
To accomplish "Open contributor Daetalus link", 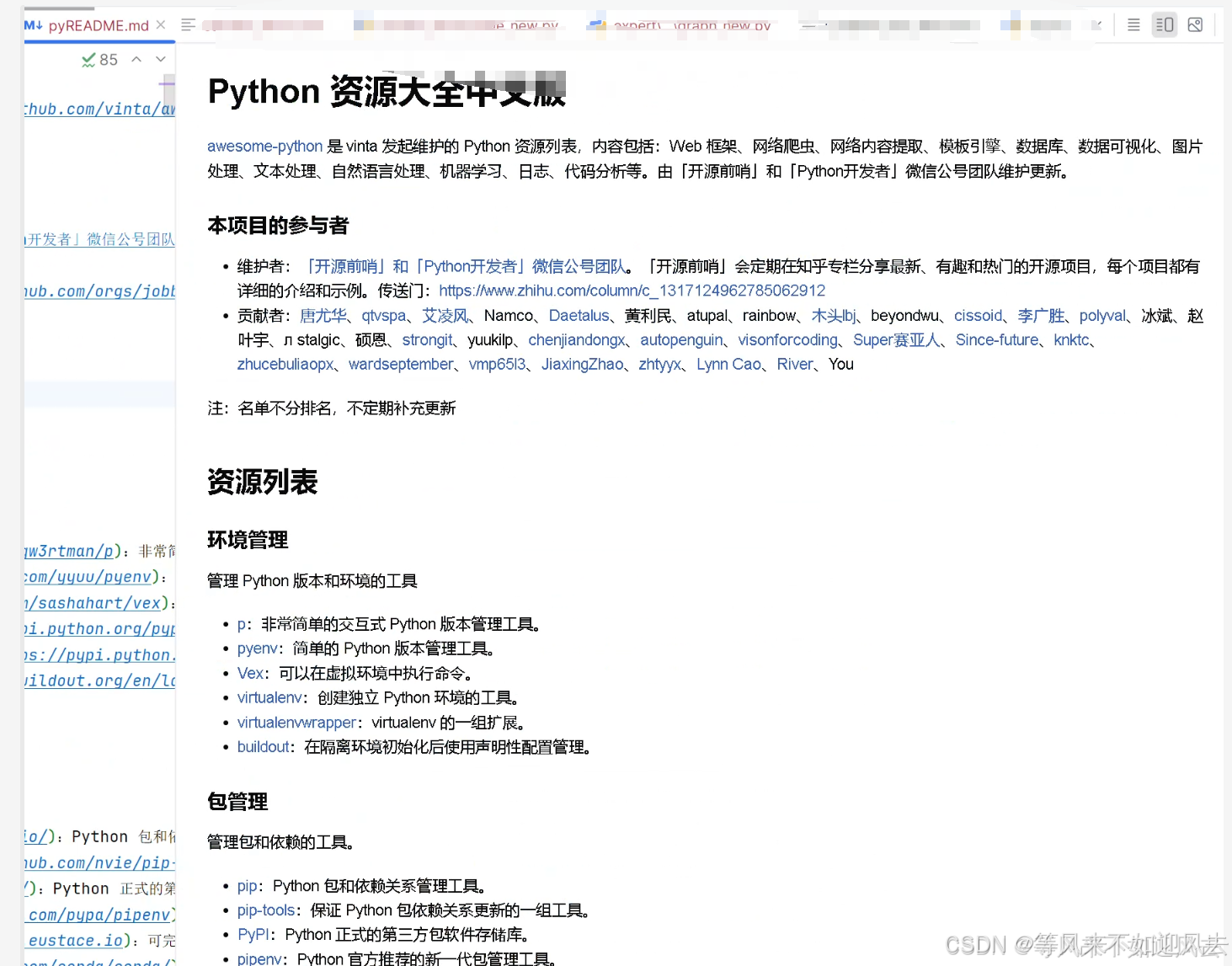I will [x=579, y=316].
